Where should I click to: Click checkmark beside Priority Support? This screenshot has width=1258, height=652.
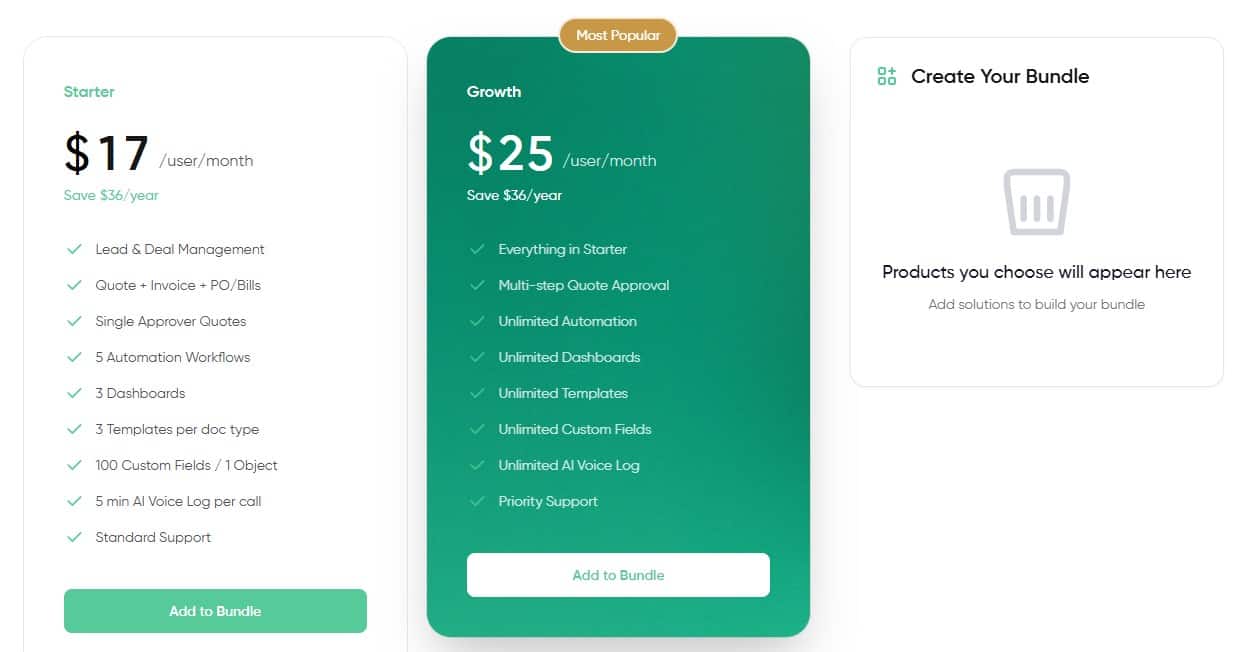(x=478, y=501)
